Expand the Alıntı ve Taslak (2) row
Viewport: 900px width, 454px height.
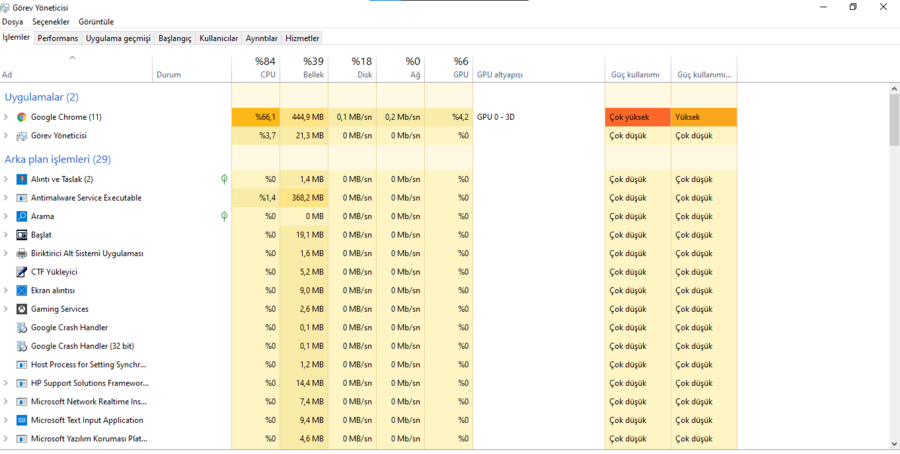click(x=6, y=180)
